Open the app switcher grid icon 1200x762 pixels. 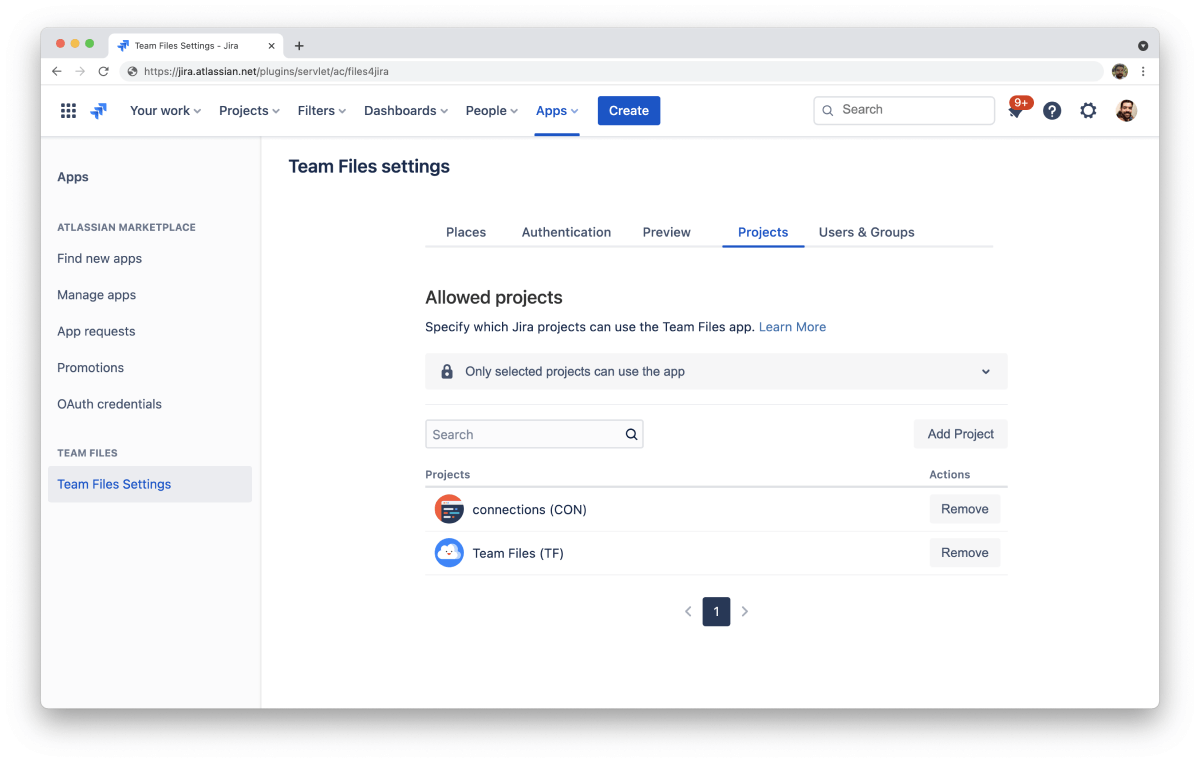tap(68, 111)
